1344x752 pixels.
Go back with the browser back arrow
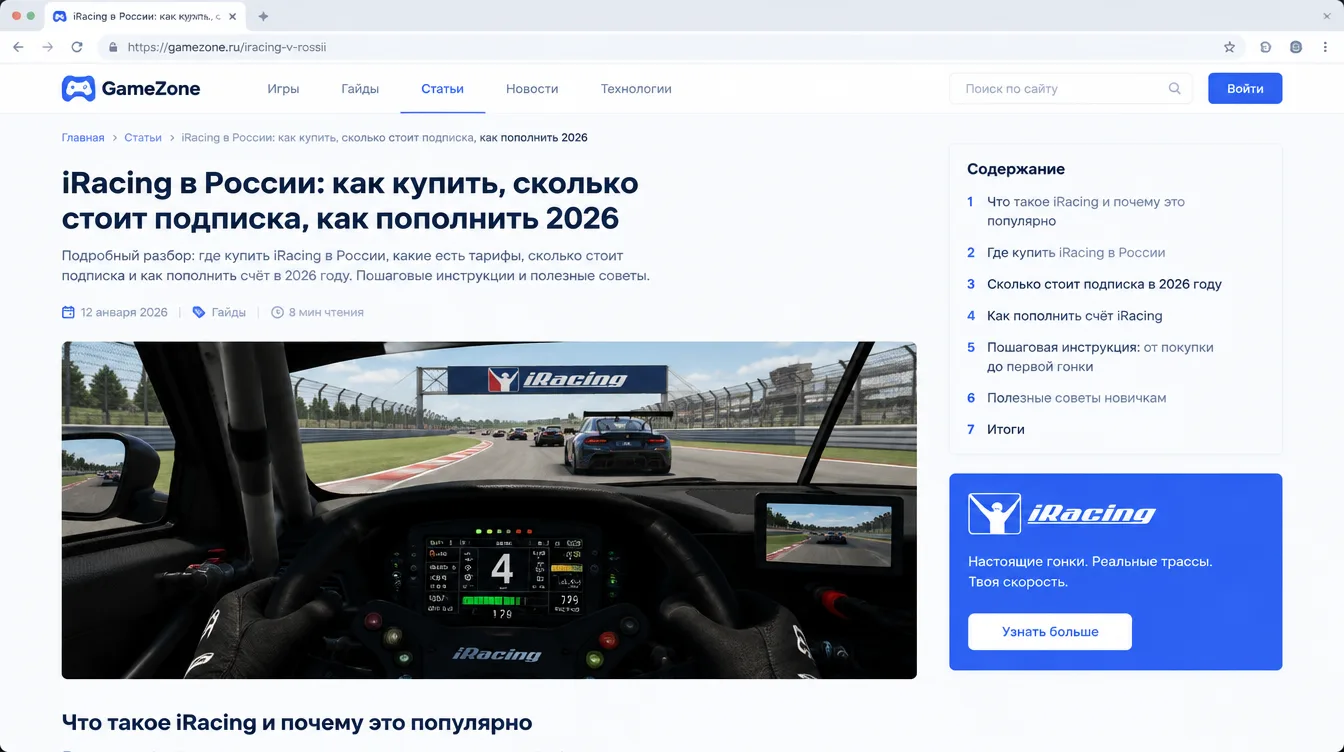(18, 47)
